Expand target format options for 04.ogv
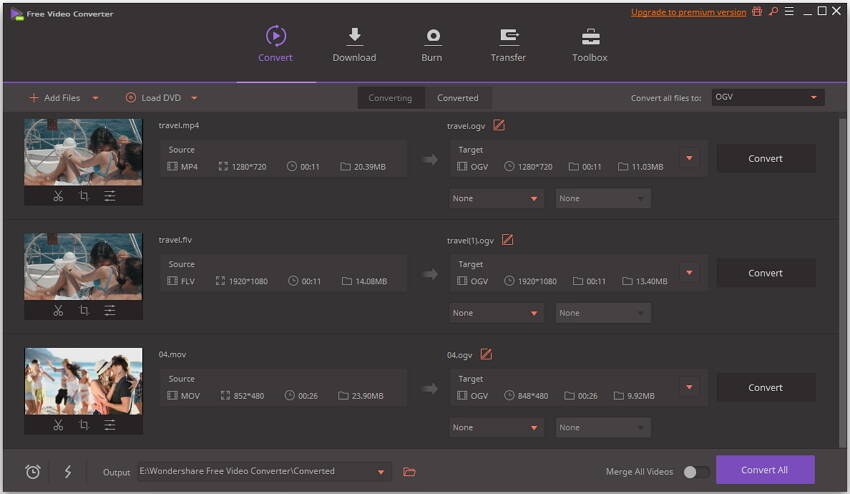The width and height of the screenshot is (850, 494). pyautogui.click(x=689, y=387)
